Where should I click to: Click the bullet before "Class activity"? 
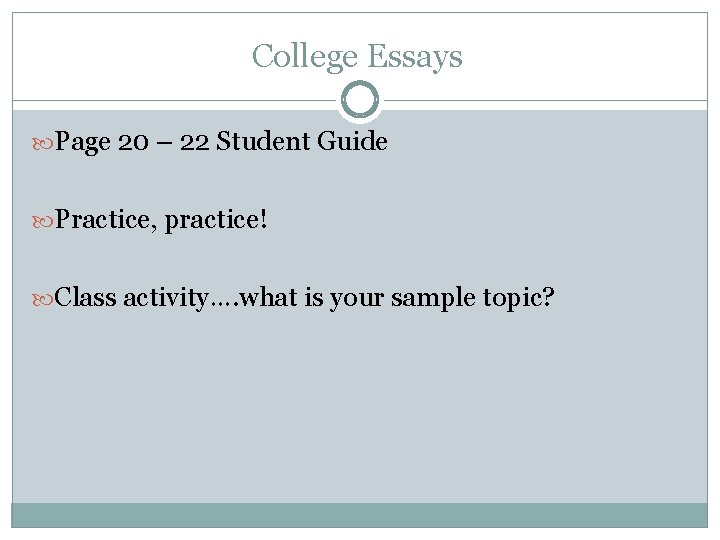pyautogui.click(x=47, y=297)
